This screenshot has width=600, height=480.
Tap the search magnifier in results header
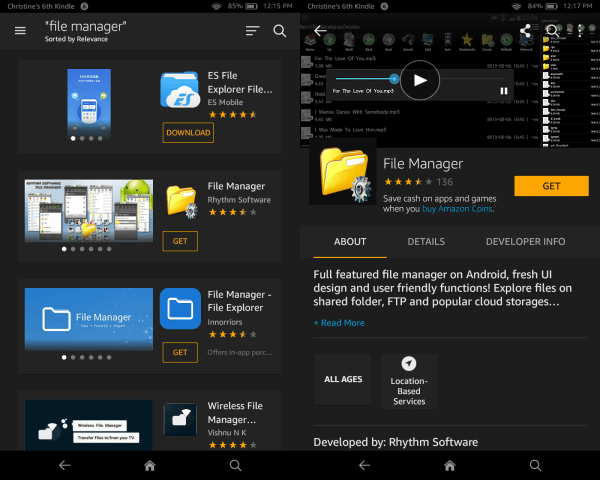point(280,31)
